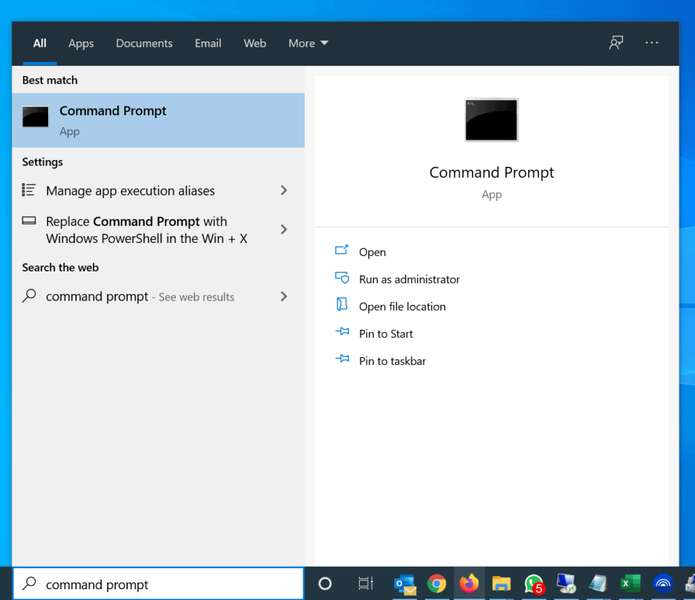Expand command prompt web results arrow
Viewport: 695px width, 600px height.
point(284,296)
